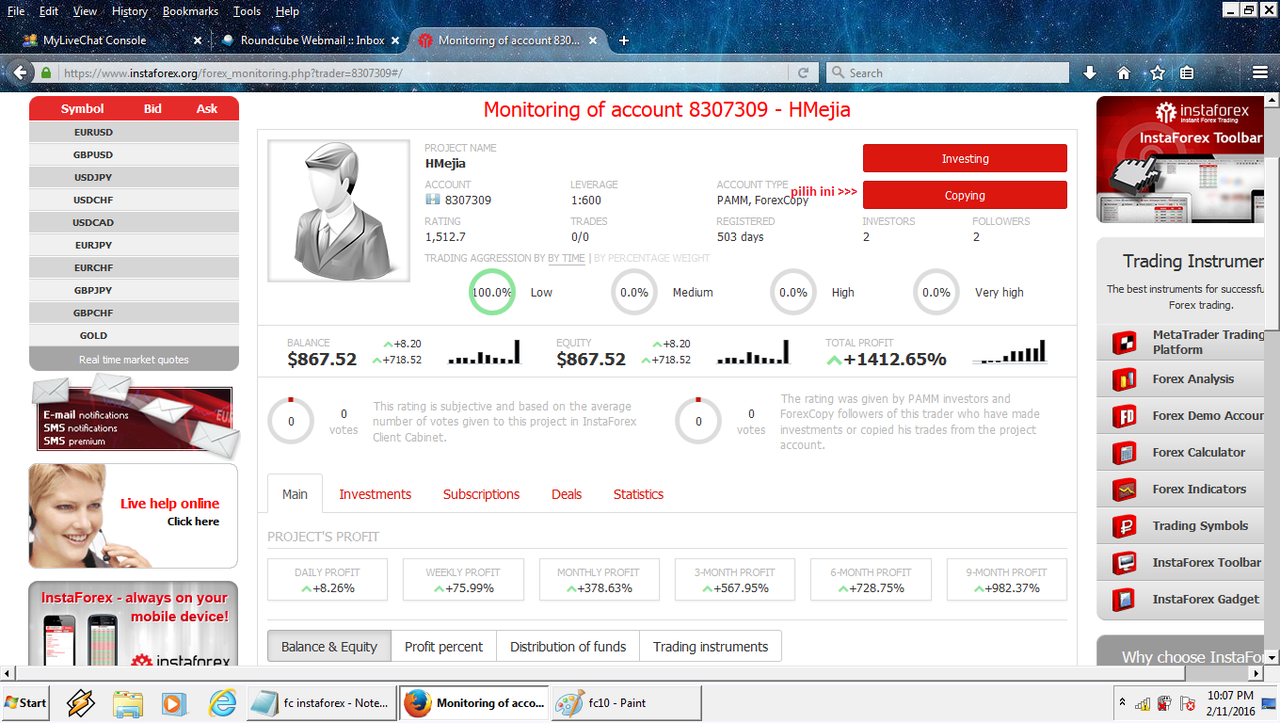The width and height of the screenshot is (1280, 723).
Task: Click the Forex Demo Account icon
Action: point(1124,416)
